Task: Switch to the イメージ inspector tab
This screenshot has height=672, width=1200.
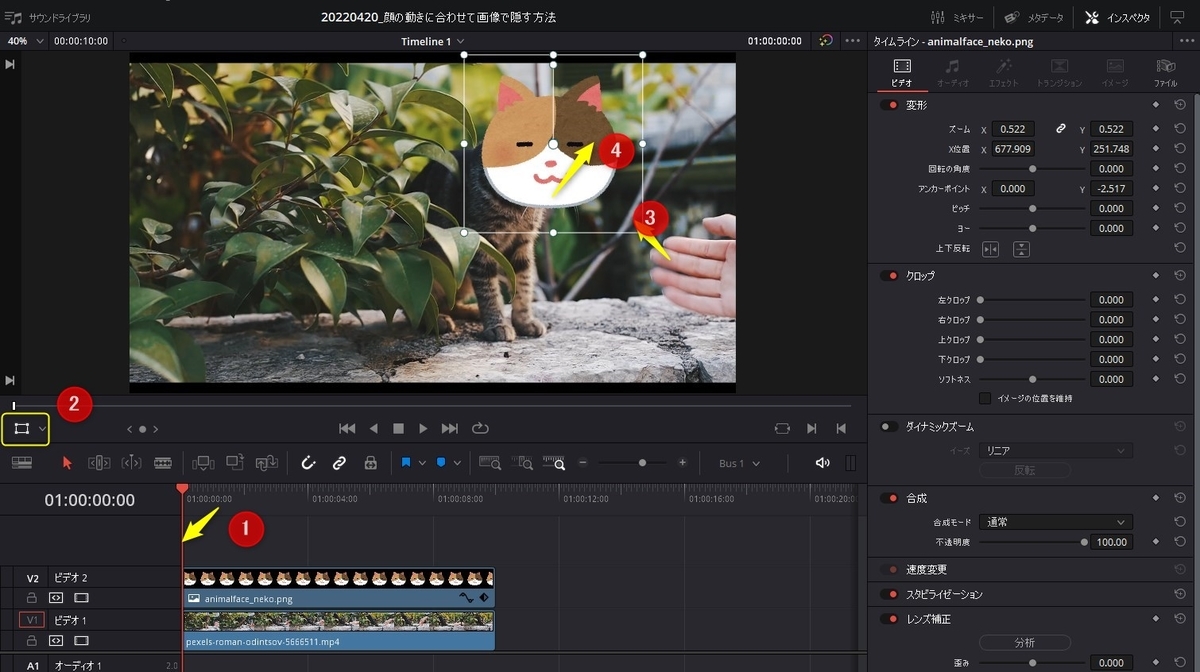Action: pos(1114,72)
